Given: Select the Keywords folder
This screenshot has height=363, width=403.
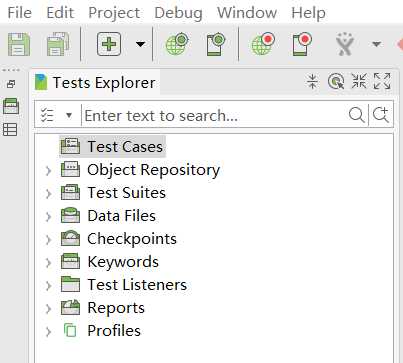Looking at the screenshot, I should (x=110, y=262).
